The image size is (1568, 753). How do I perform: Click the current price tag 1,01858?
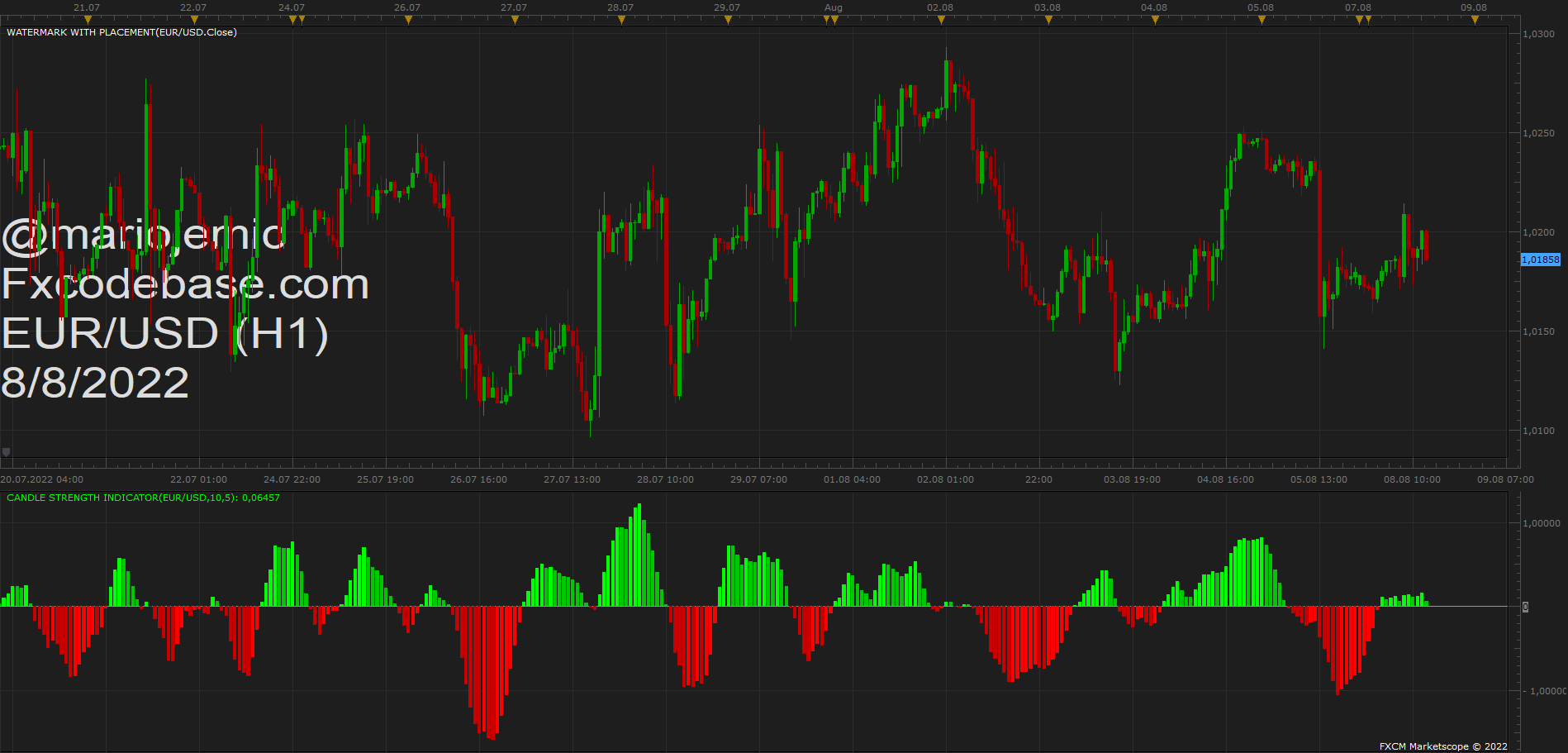[1541, 260]
